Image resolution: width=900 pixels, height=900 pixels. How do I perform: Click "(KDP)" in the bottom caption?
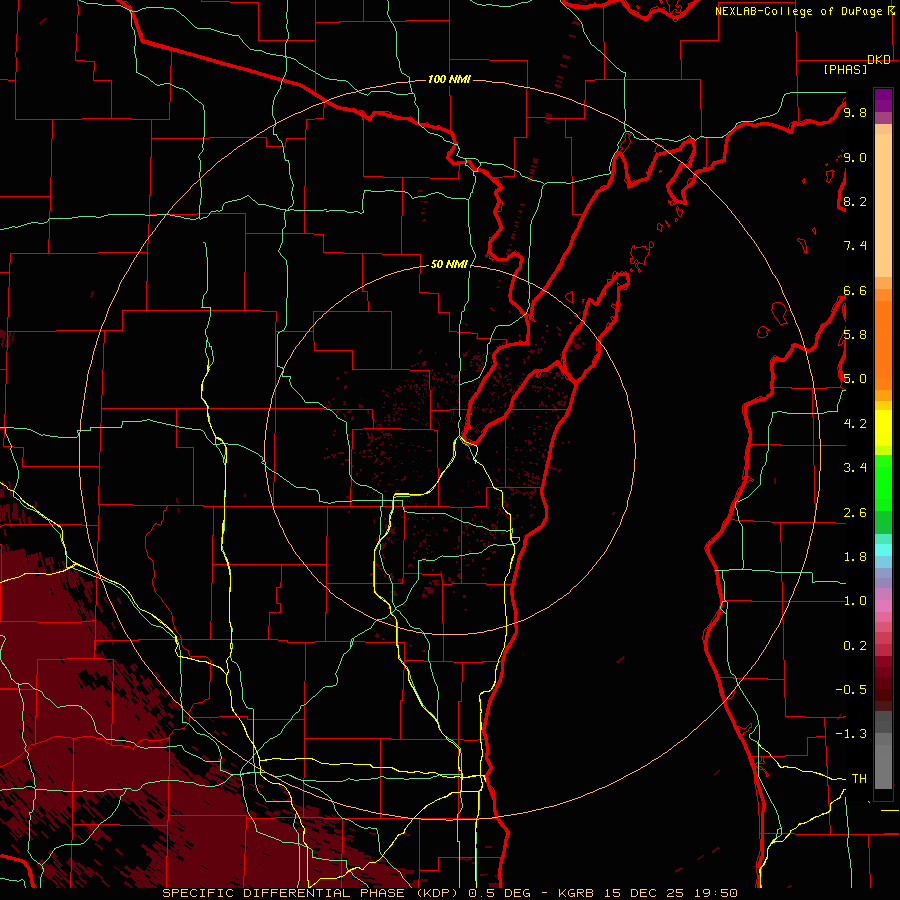437,893
